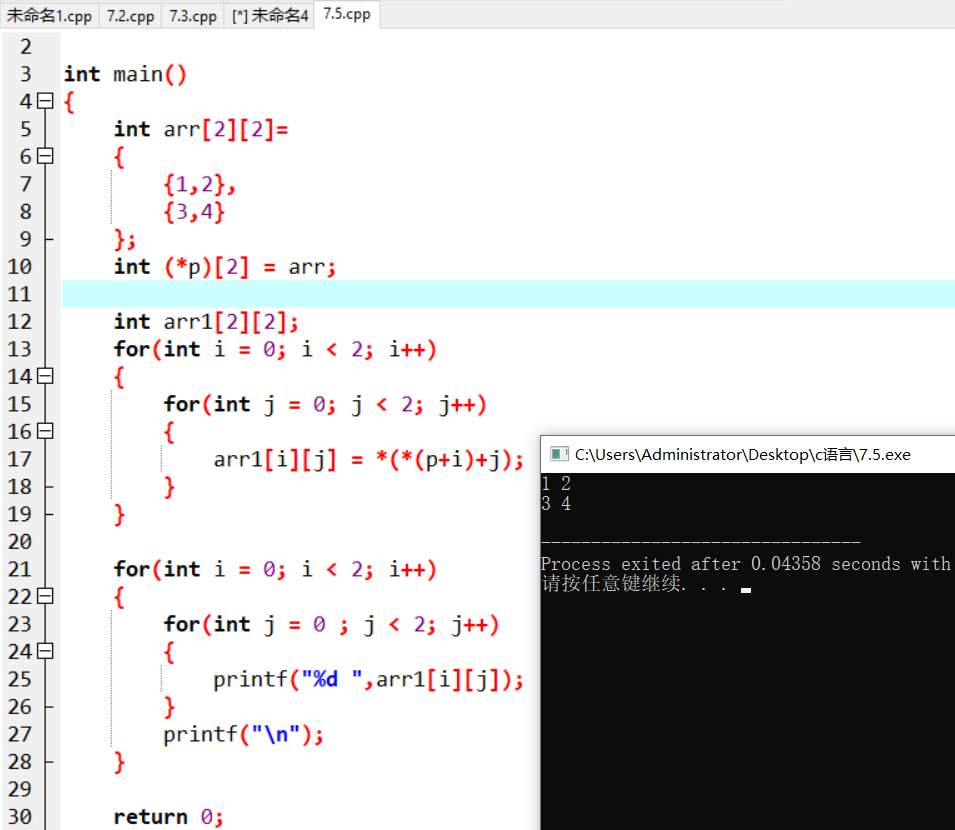Collapse the print loop fold at line 22
The height and width of the screenshot is (830, 955).
[45, 596]
